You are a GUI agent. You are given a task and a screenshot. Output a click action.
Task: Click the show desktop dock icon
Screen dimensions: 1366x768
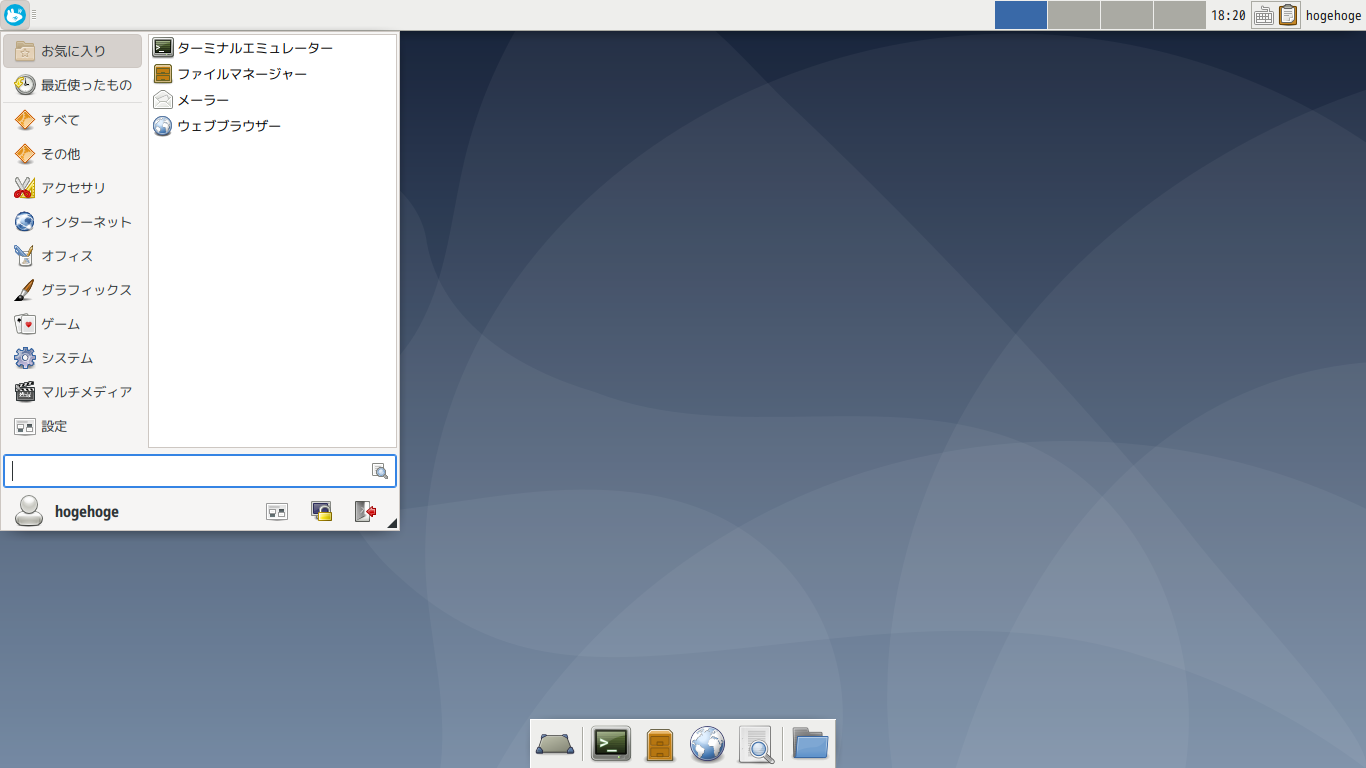555,744
